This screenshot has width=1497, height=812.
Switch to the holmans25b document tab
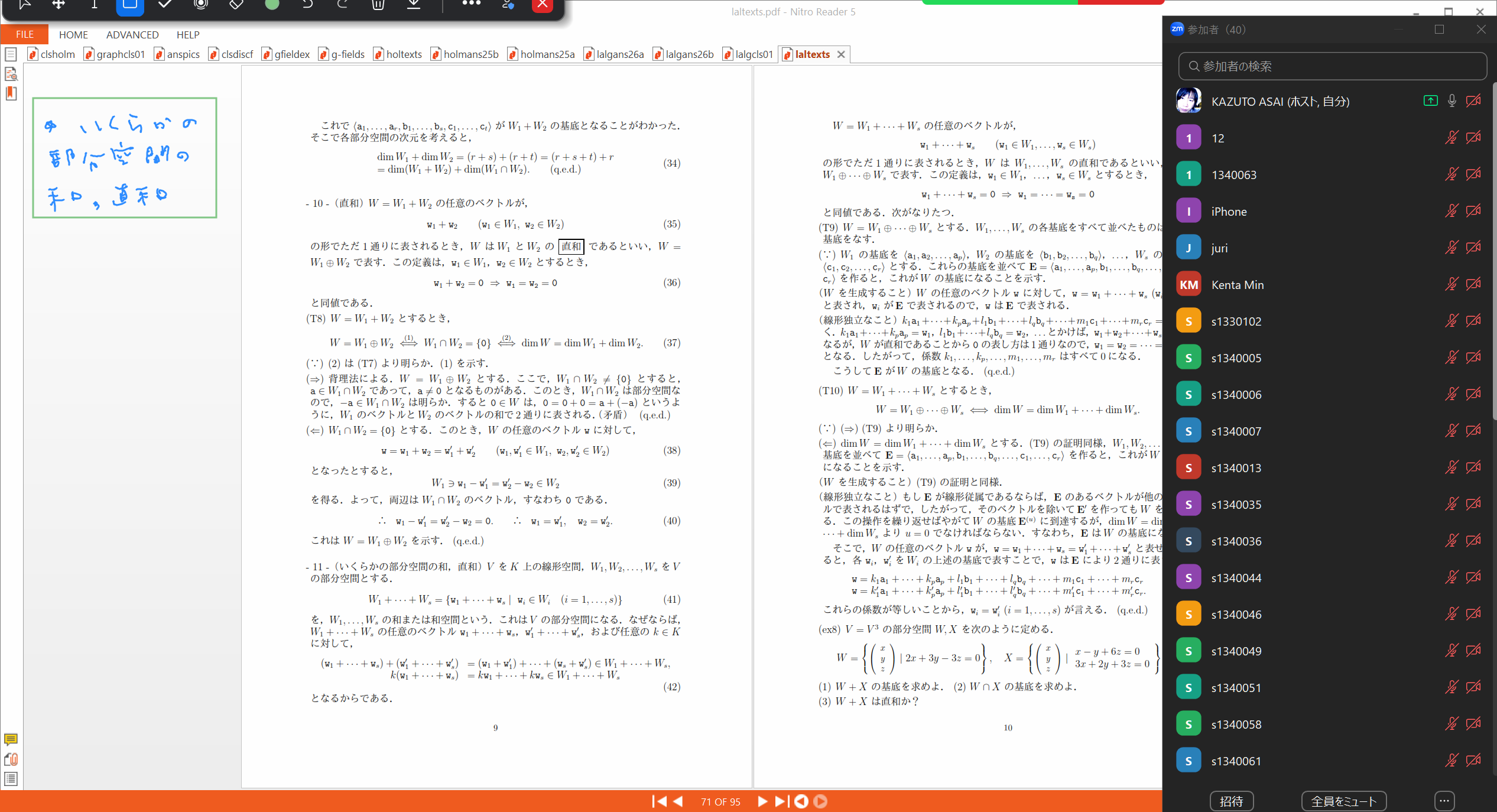point(465,54)
